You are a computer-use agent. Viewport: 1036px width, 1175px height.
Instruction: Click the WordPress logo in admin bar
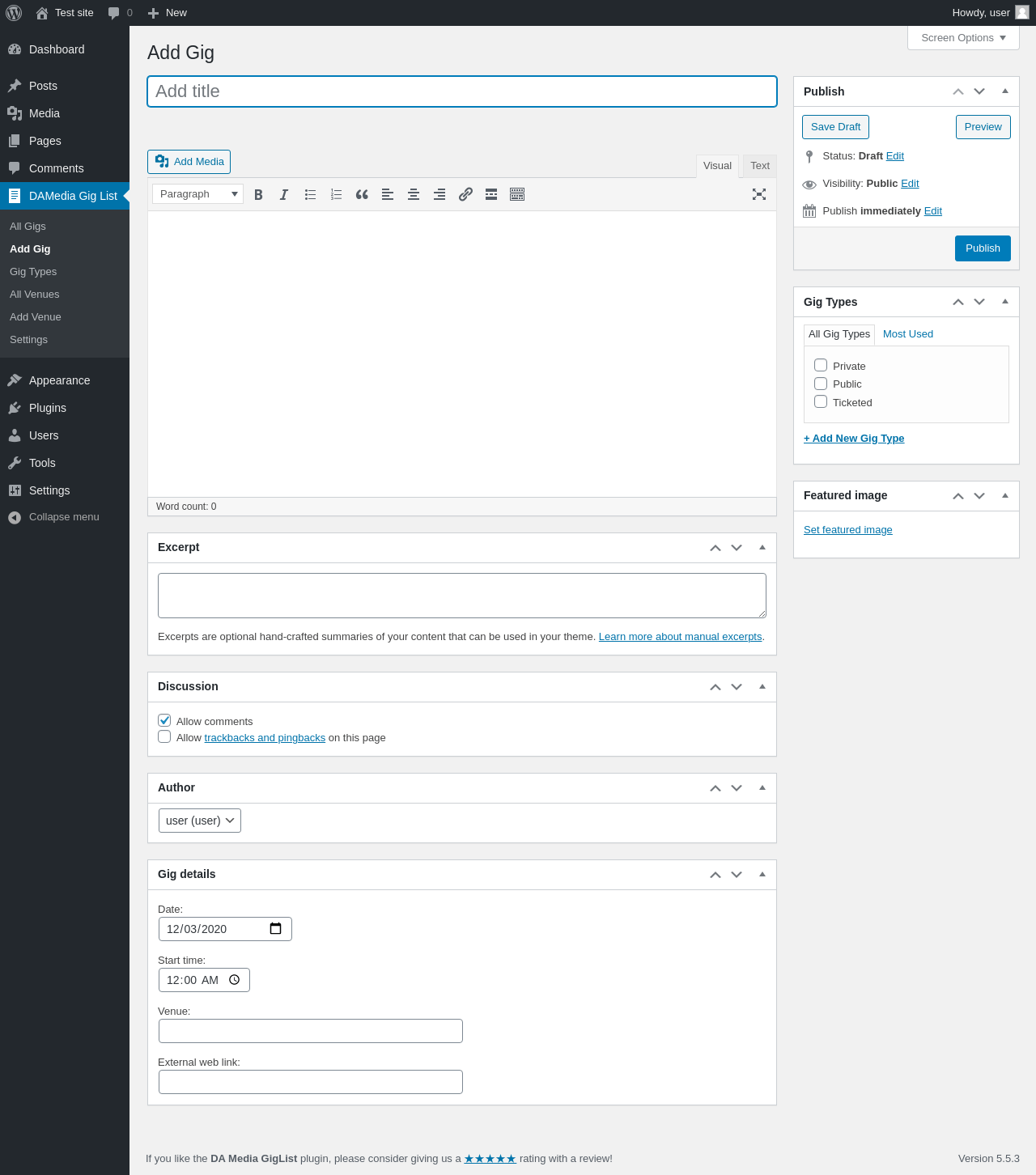(x=14, y=13)
